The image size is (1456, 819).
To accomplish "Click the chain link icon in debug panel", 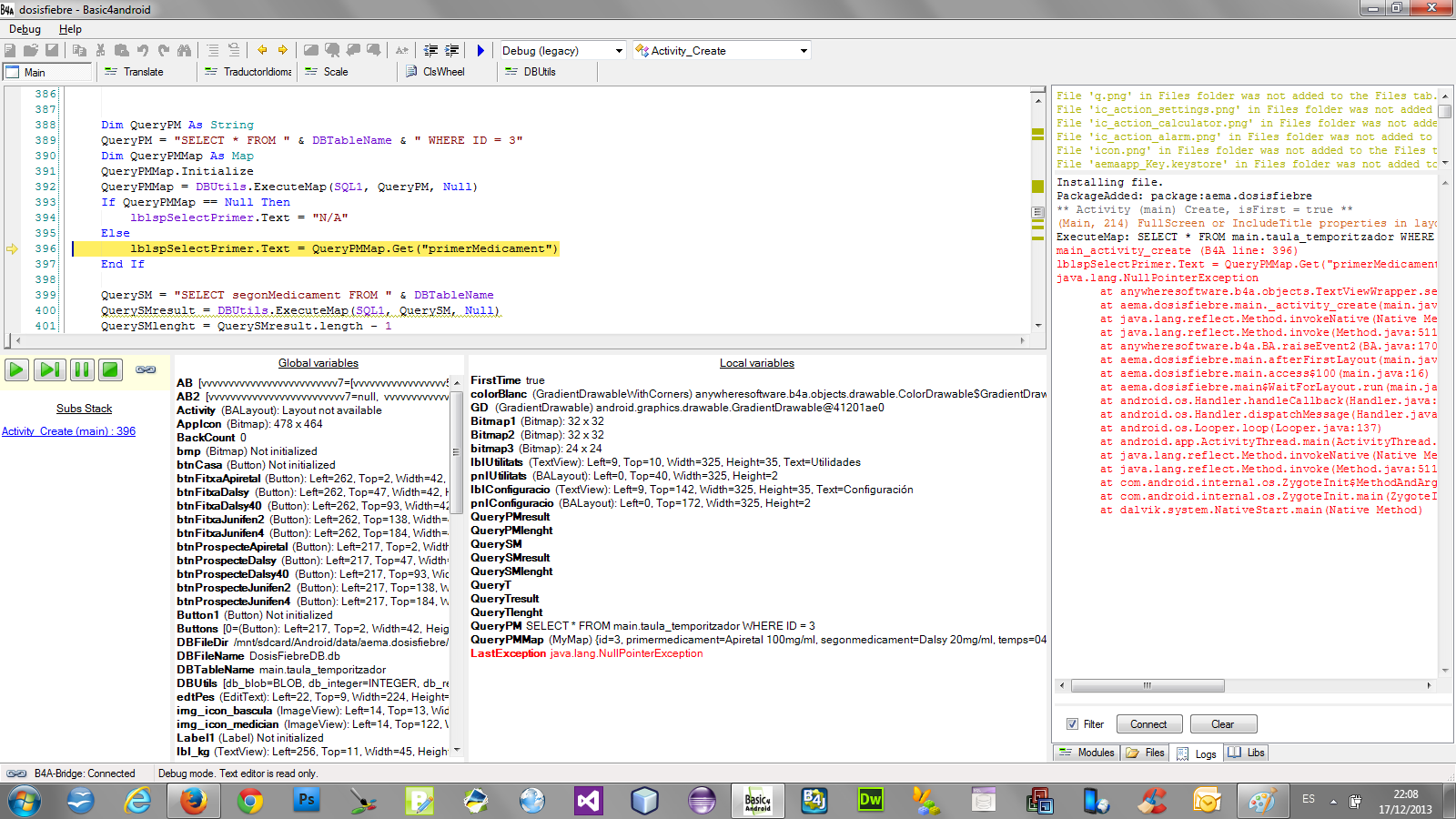I will pos(146,369).
